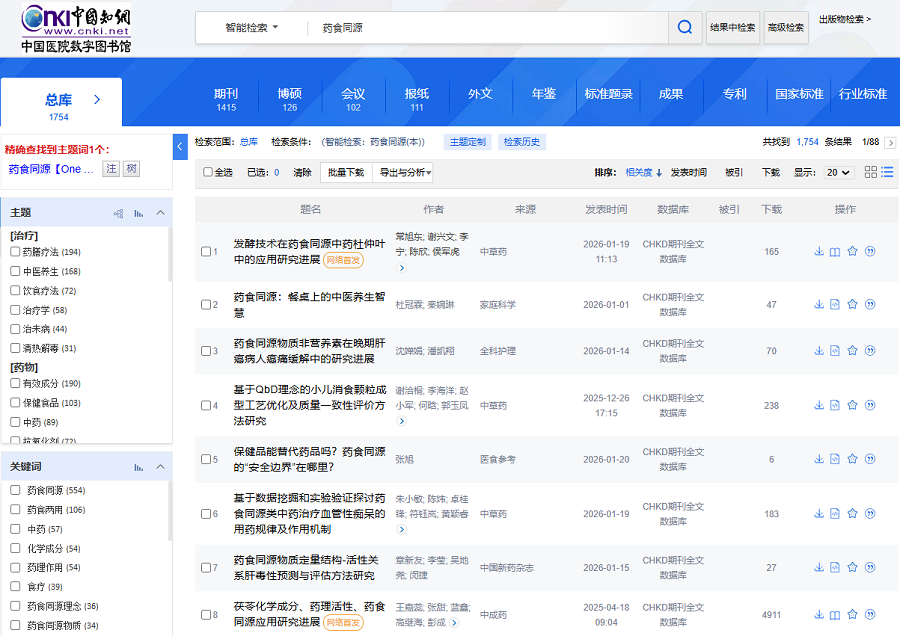Open online reading (book icon) for first result

pyautogui.click(x=835, y=252)
